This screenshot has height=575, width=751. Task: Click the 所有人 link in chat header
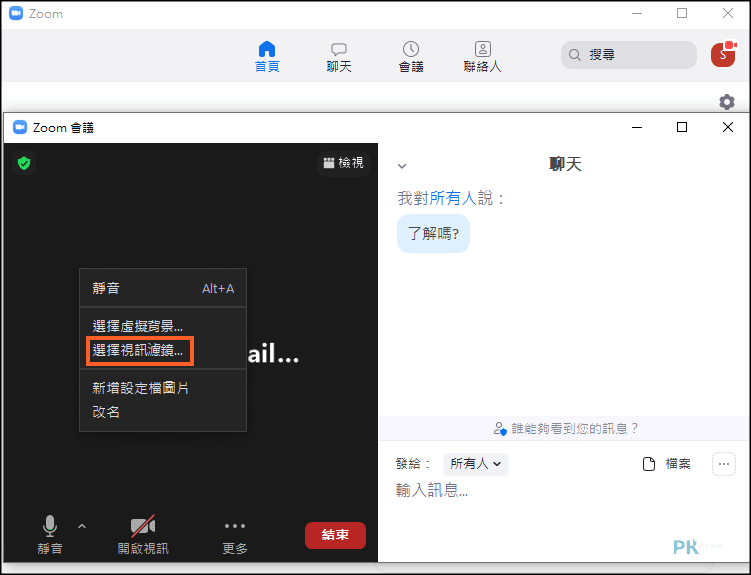tap(453, 198)
